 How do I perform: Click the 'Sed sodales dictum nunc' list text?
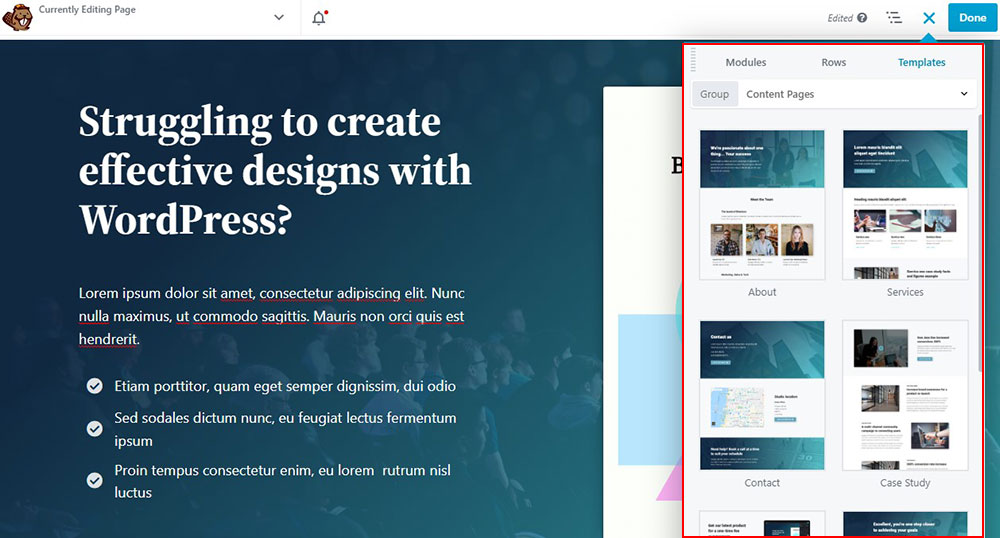(x=285, y=429)
